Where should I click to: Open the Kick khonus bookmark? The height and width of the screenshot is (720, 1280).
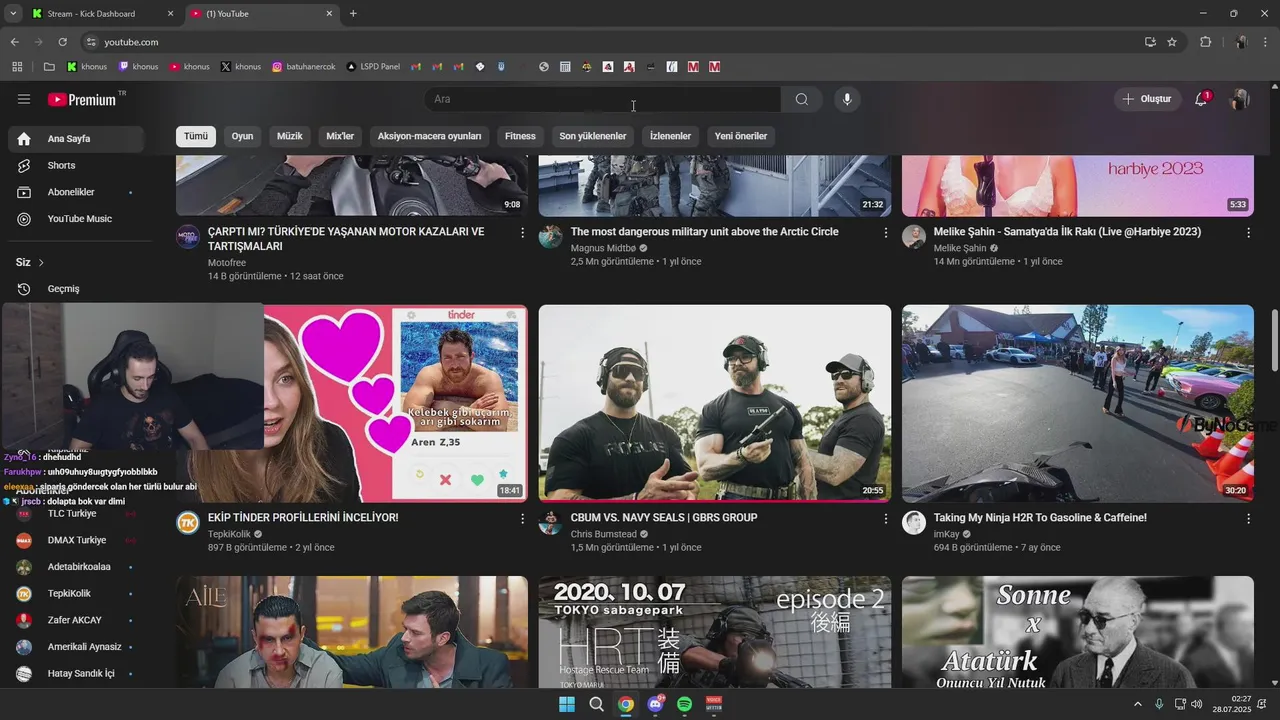click(87, 67)
